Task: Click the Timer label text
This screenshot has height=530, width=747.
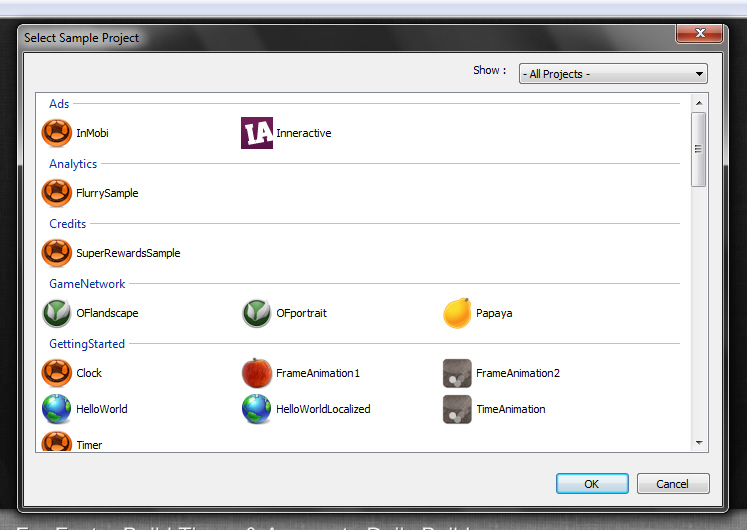Action: pyautogui.click(x=89, y=445)
